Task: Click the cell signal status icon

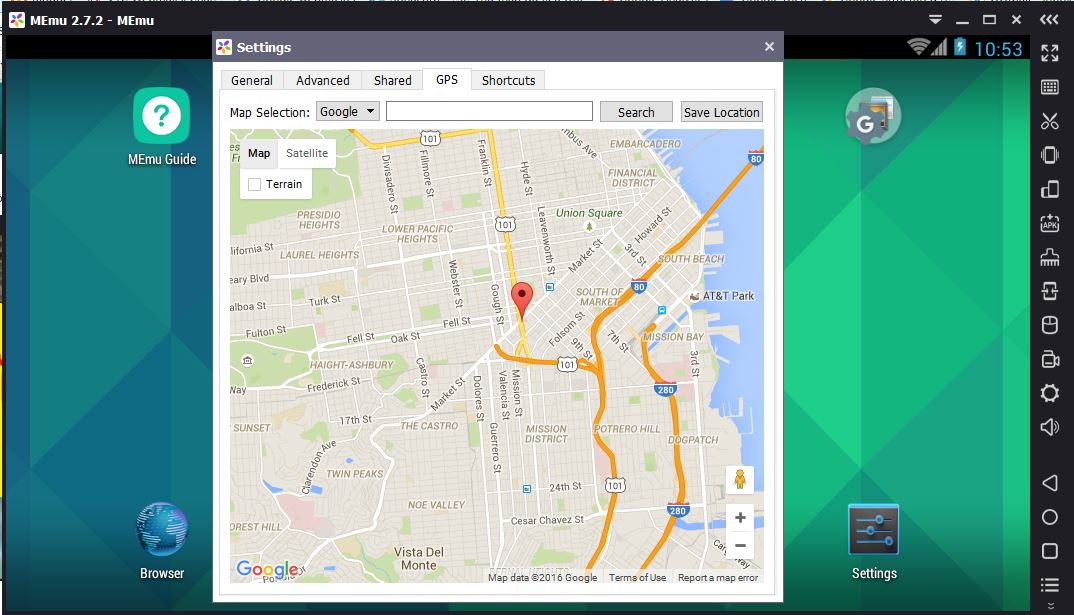Action: point(939,47)
